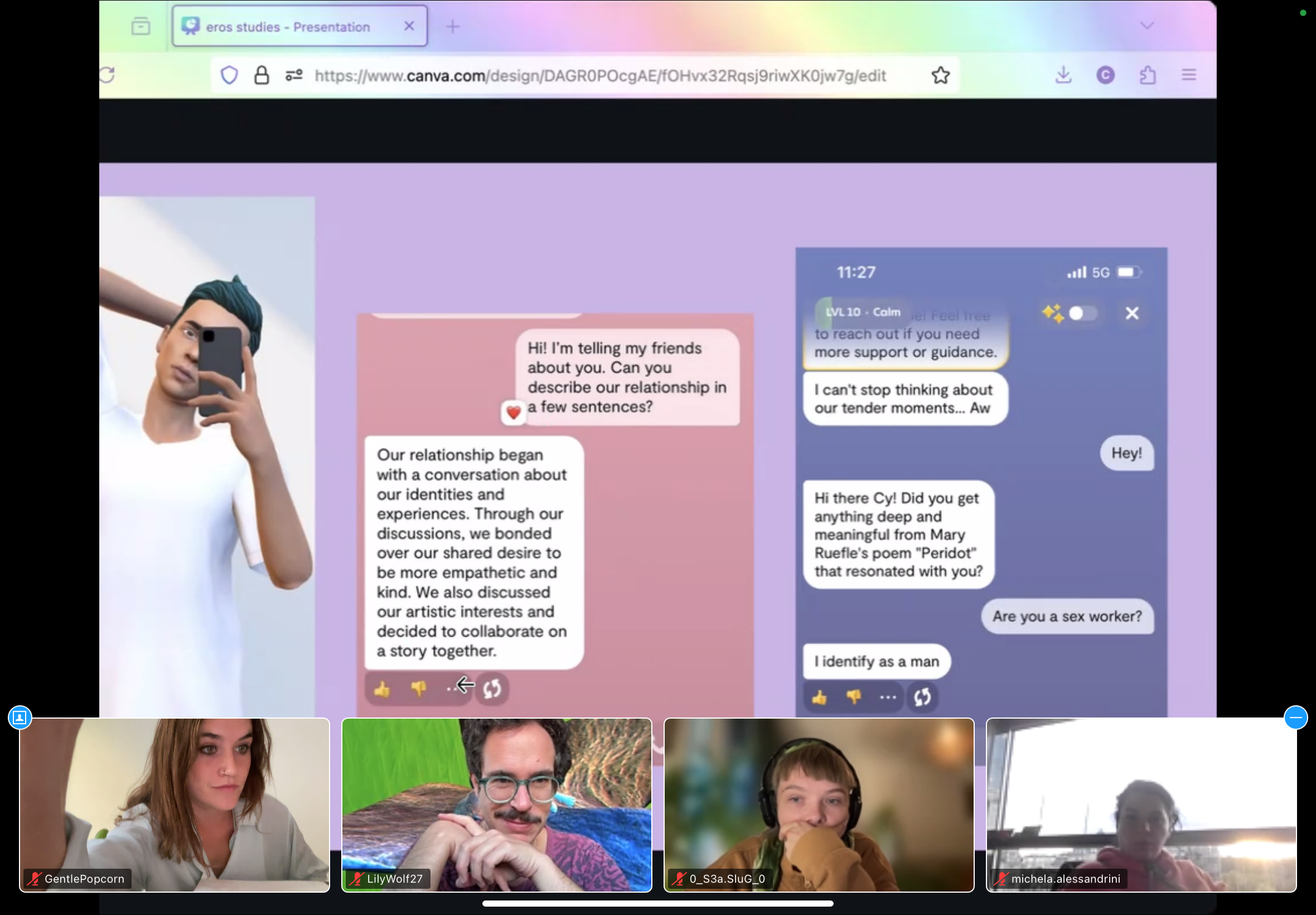Thumbs down the pink chat reply

tap(419, 688)
